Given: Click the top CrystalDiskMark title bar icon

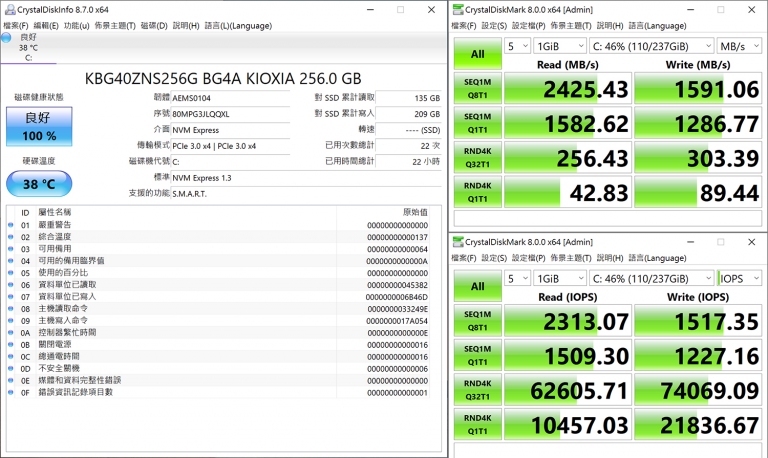Looking at the screenshot, I should [x=458, y=9].
